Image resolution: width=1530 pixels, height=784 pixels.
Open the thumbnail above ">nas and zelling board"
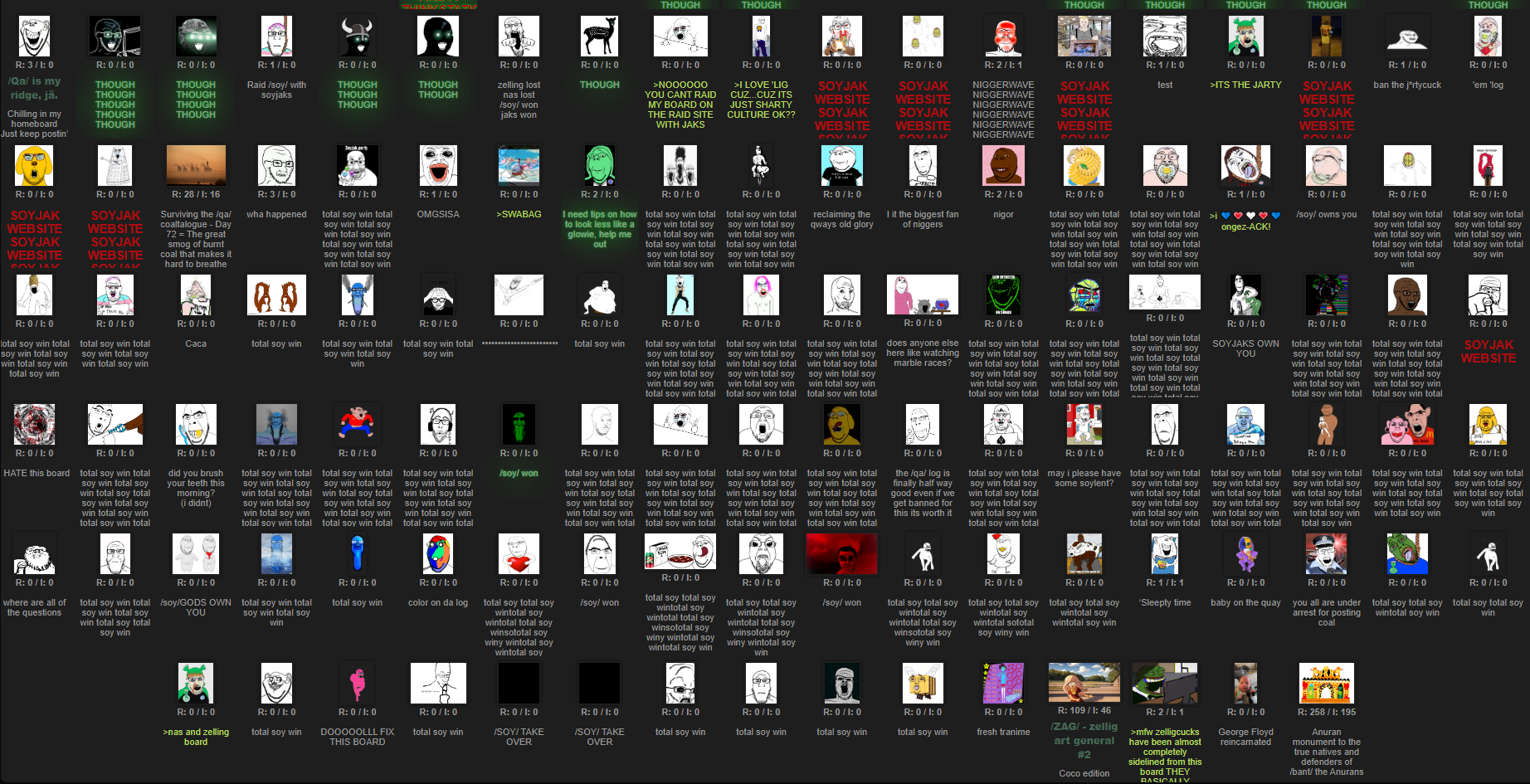[196, 684]
